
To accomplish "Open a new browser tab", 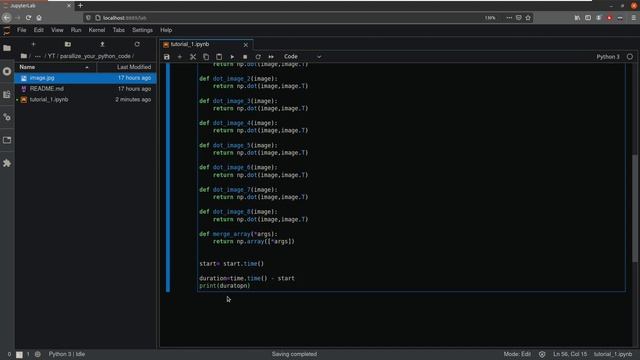I will (x=80, y=6).
